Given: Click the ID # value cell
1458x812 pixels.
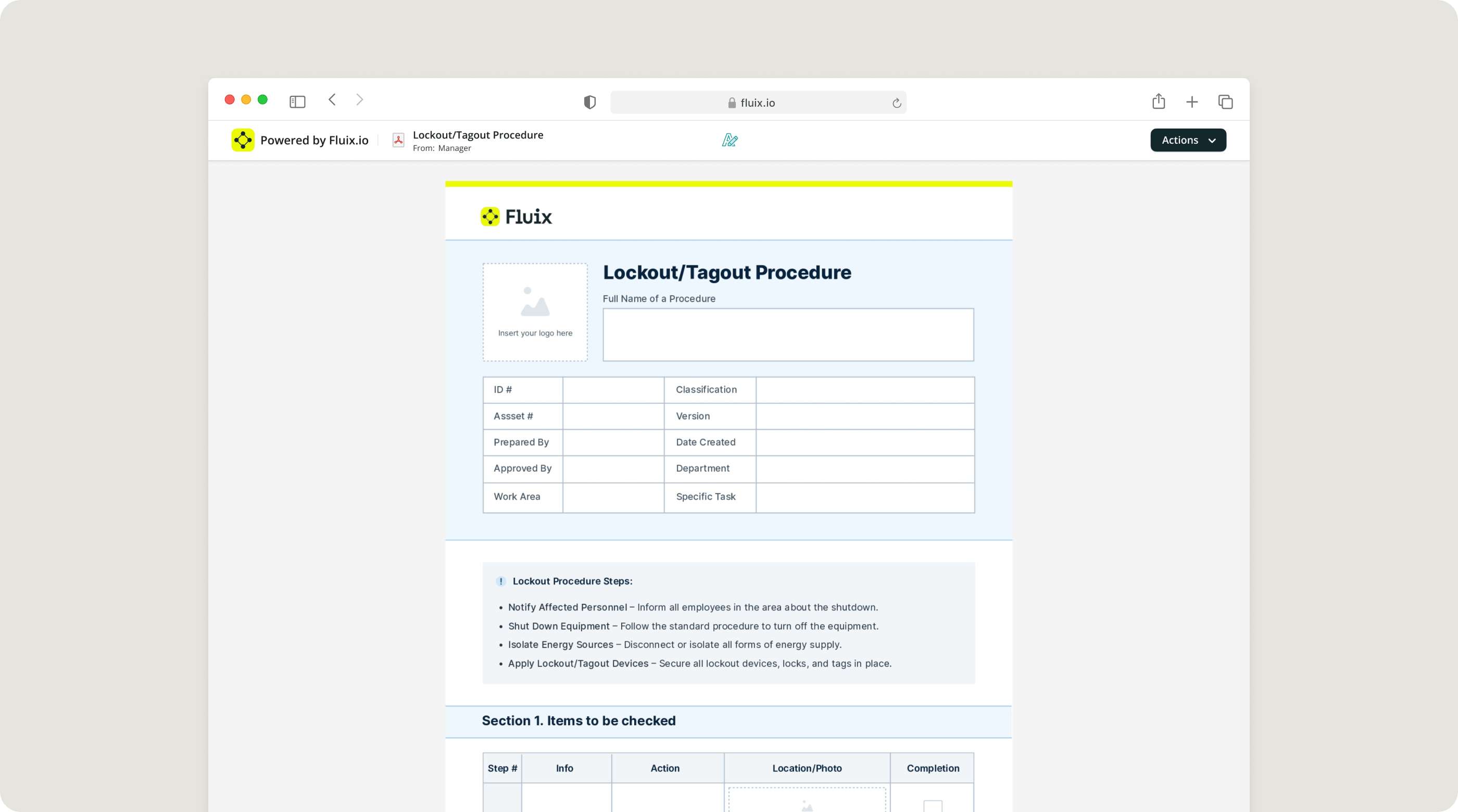Looking at the screenshot, I should point(613,390).
